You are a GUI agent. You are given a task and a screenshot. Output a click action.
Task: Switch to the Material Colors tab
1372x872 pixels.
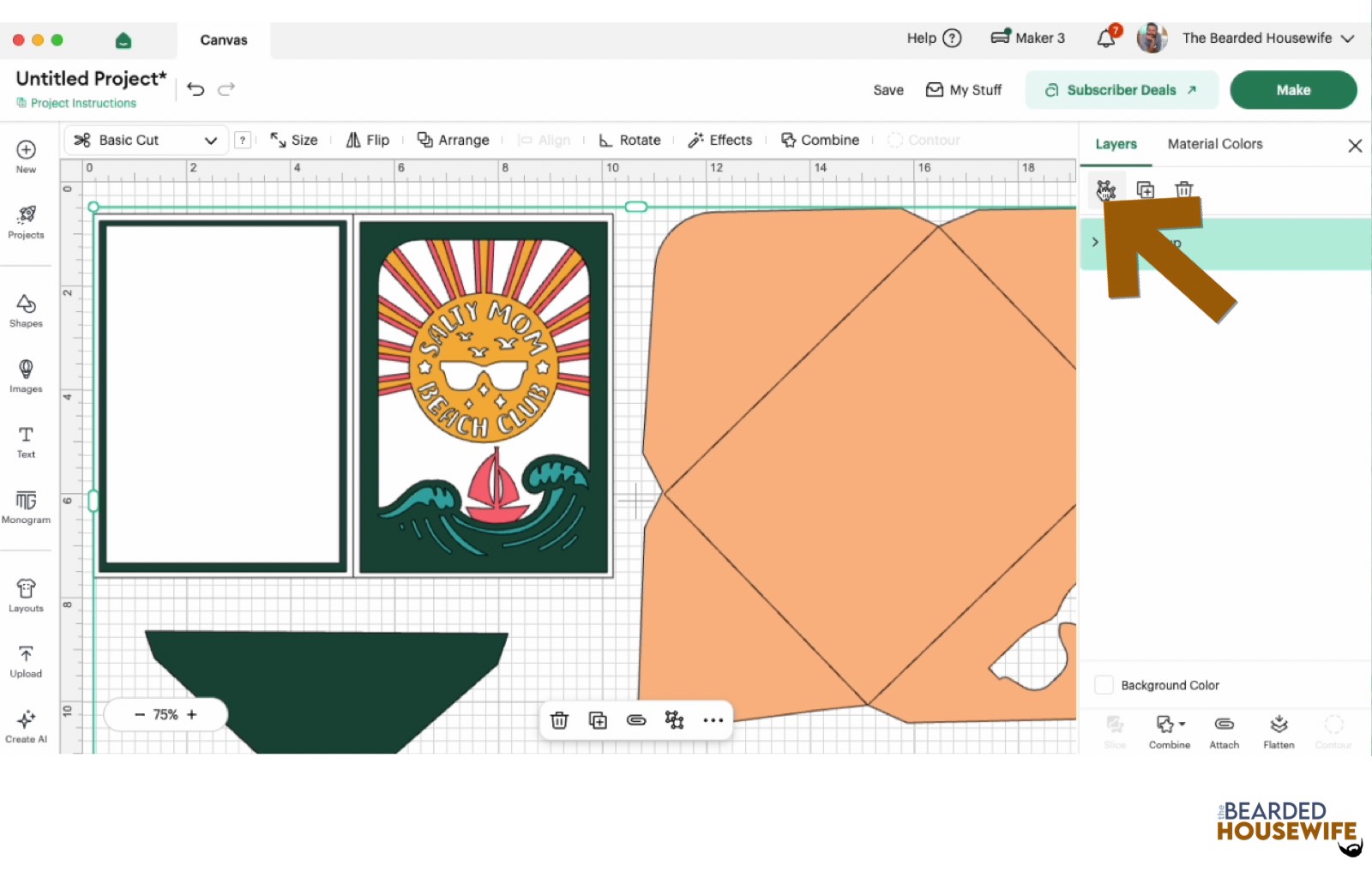pyautogui.click(x=1215, y=144)
